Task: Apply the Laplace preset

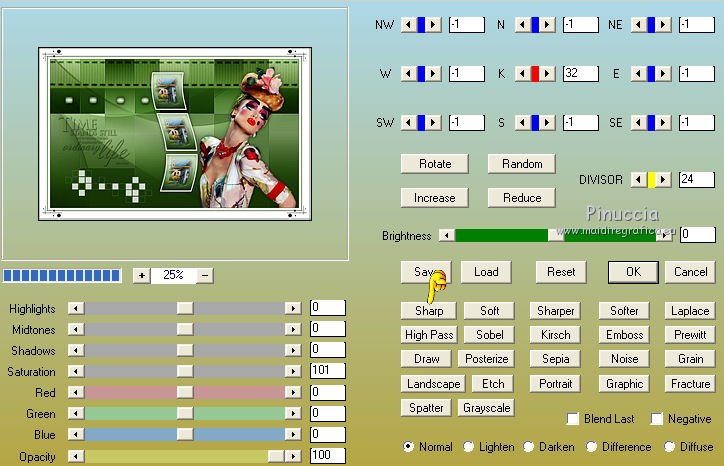Action: pos(690,311)
